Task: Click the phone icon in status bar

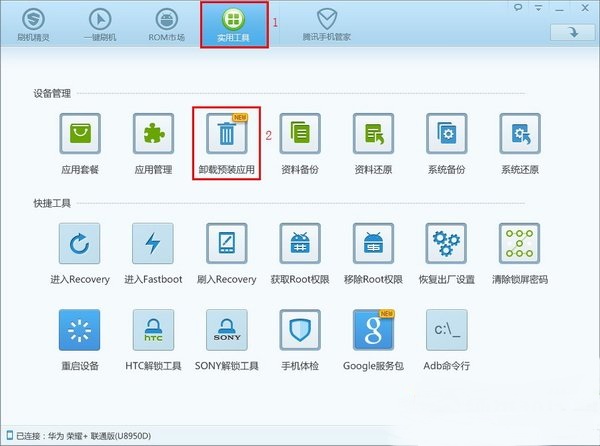Action: tap(10, 435)
